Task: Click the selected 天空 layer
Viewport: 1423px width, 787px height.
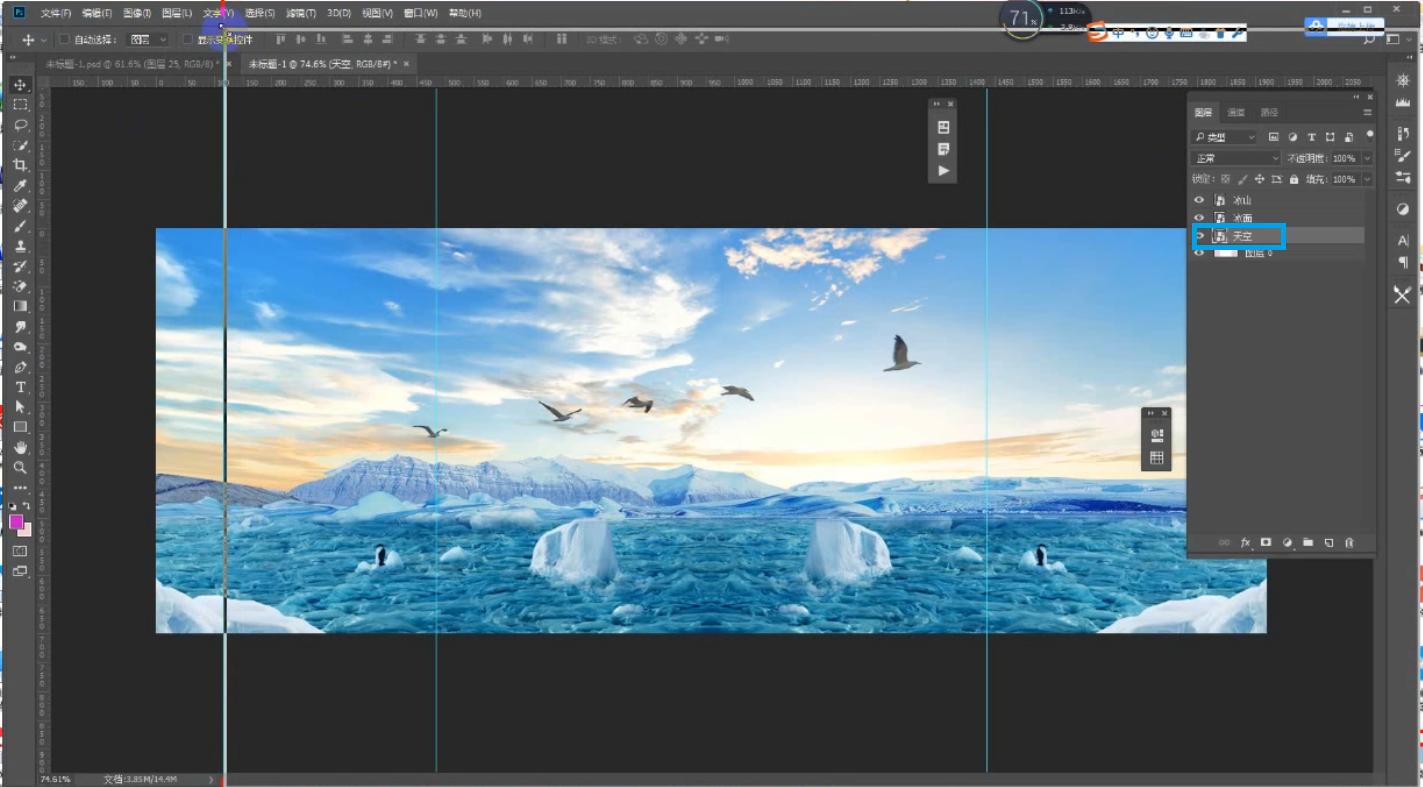Action: pos(1243,236)
